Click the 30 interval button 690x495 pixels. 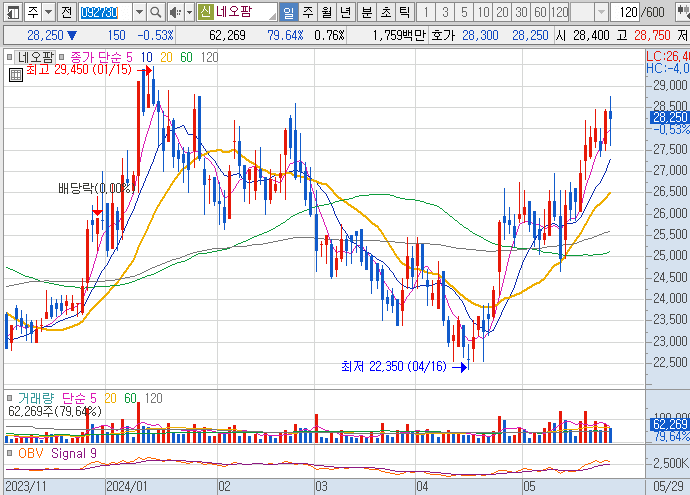[521, 12]
